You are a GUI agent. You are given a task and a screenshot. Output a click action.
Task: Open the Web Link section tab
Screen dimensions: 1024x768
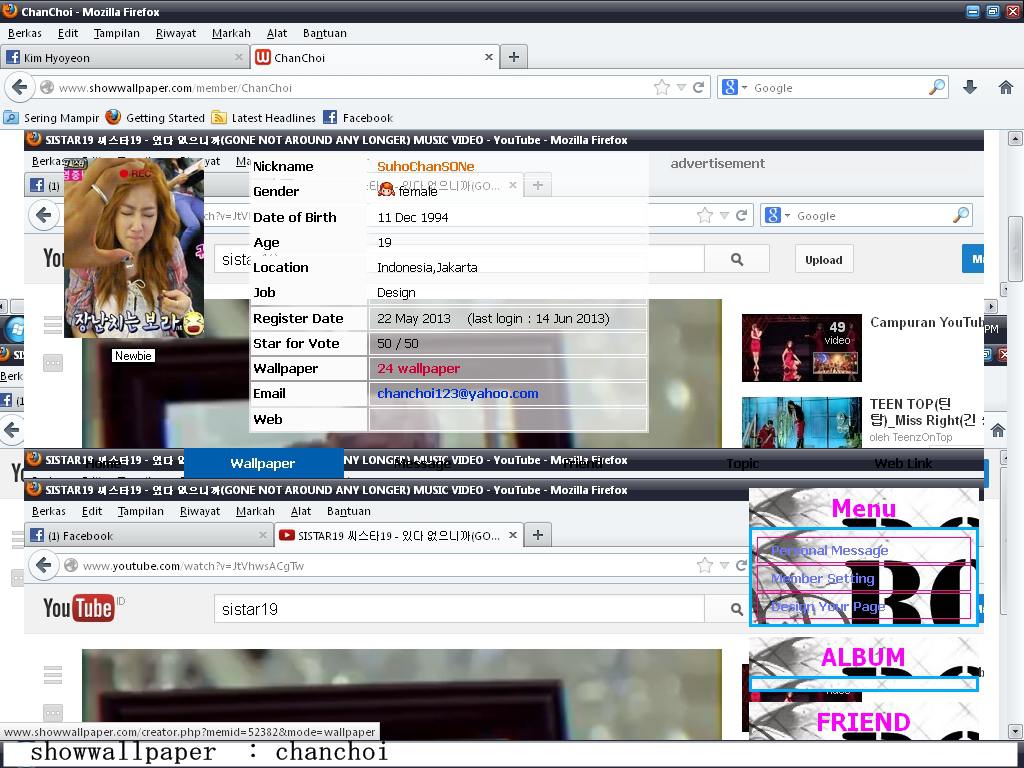(x=903, y=463)
